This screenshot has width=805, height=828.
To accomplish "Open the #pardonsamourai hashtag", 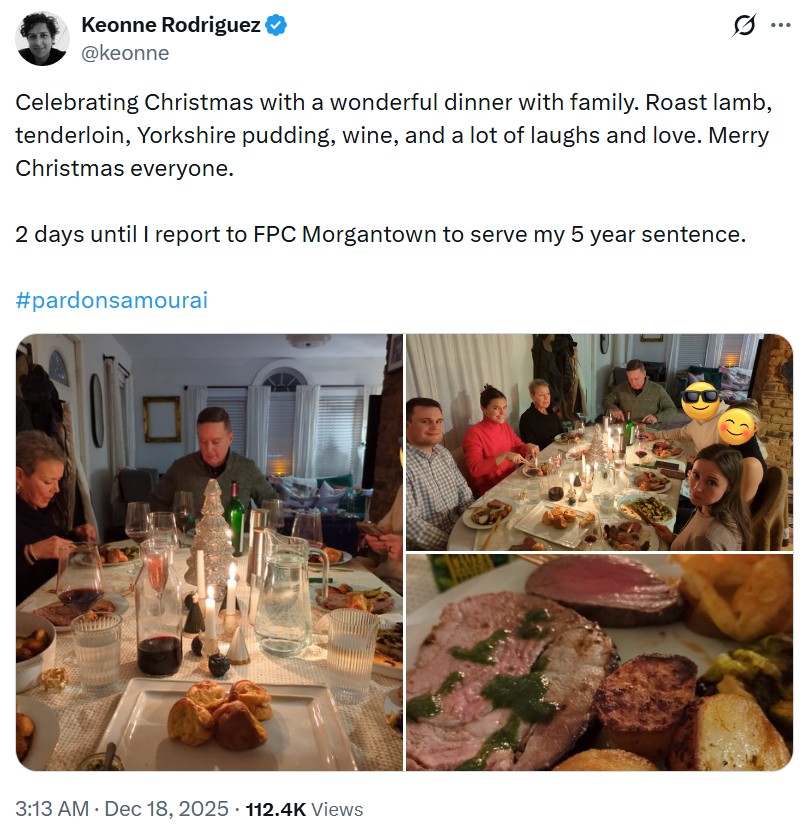I will click(112, 300).
